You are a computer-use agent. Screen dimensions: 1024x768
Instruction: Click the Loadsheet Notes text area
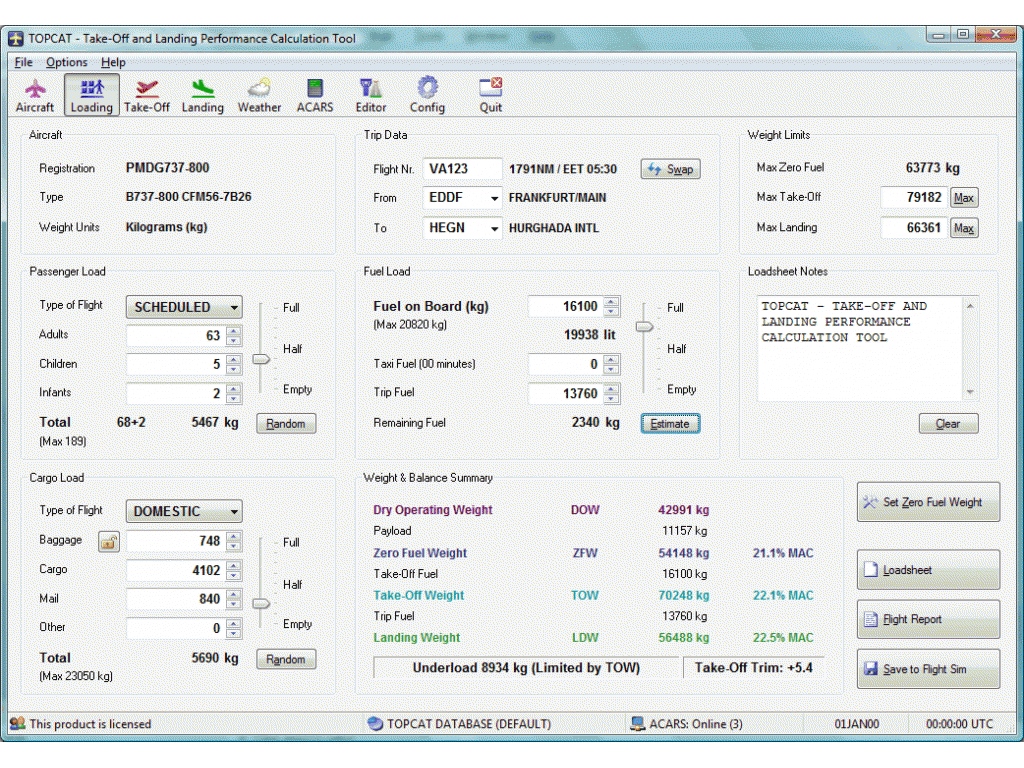[x=859, y=348]
